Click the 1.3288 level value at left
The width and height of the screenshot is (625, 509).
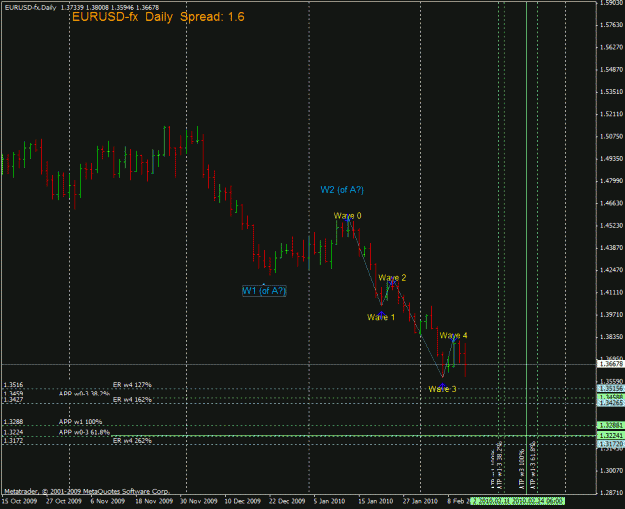click(x=13, y=422)
